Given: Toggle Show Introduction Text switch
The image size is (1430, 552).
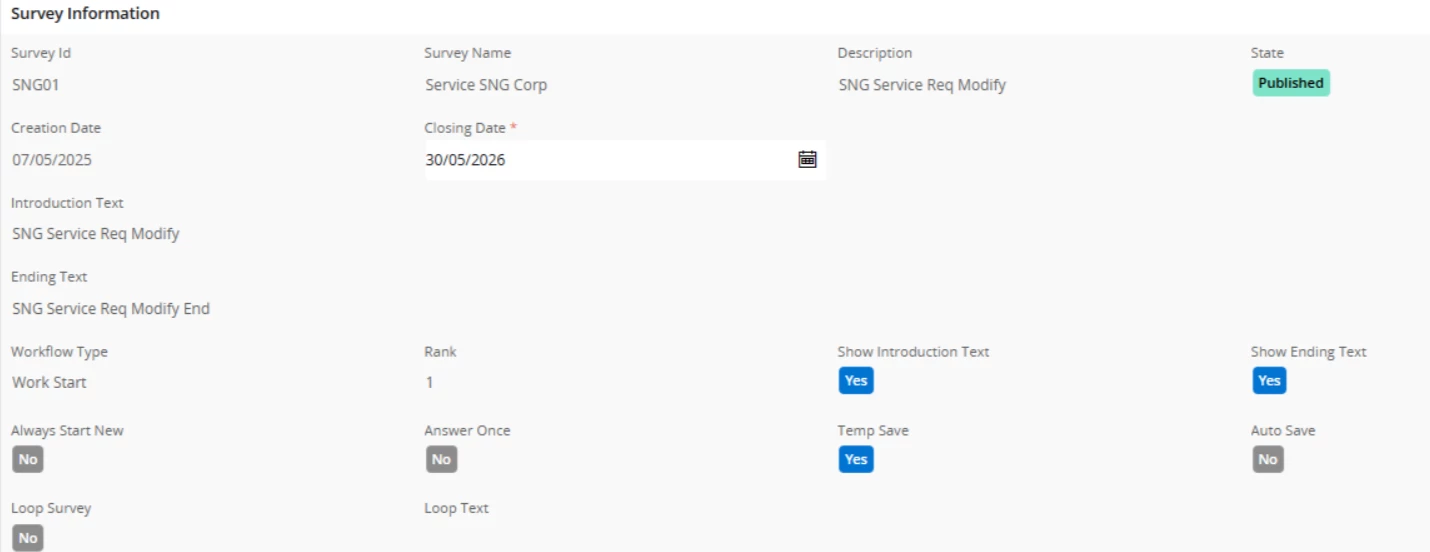Looking at the screenshot, I should pyautogui.click(x=856, y=381).
